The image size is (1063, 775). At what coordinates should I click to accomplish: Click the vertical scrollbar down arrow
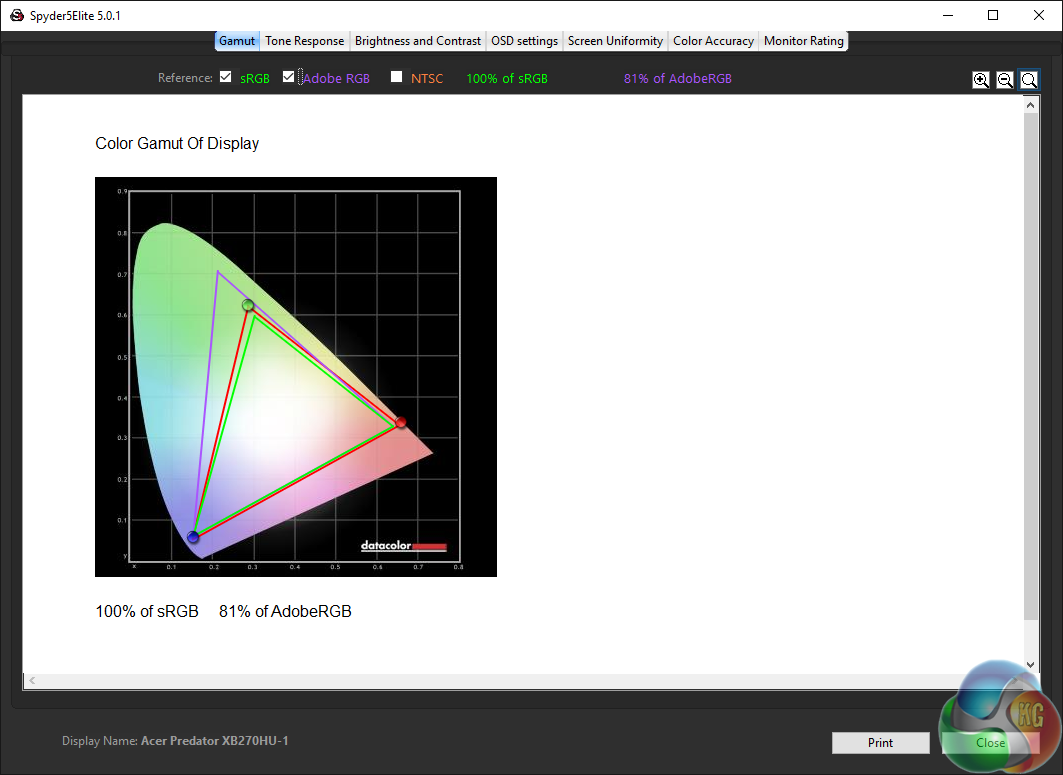coord(1031,664)
